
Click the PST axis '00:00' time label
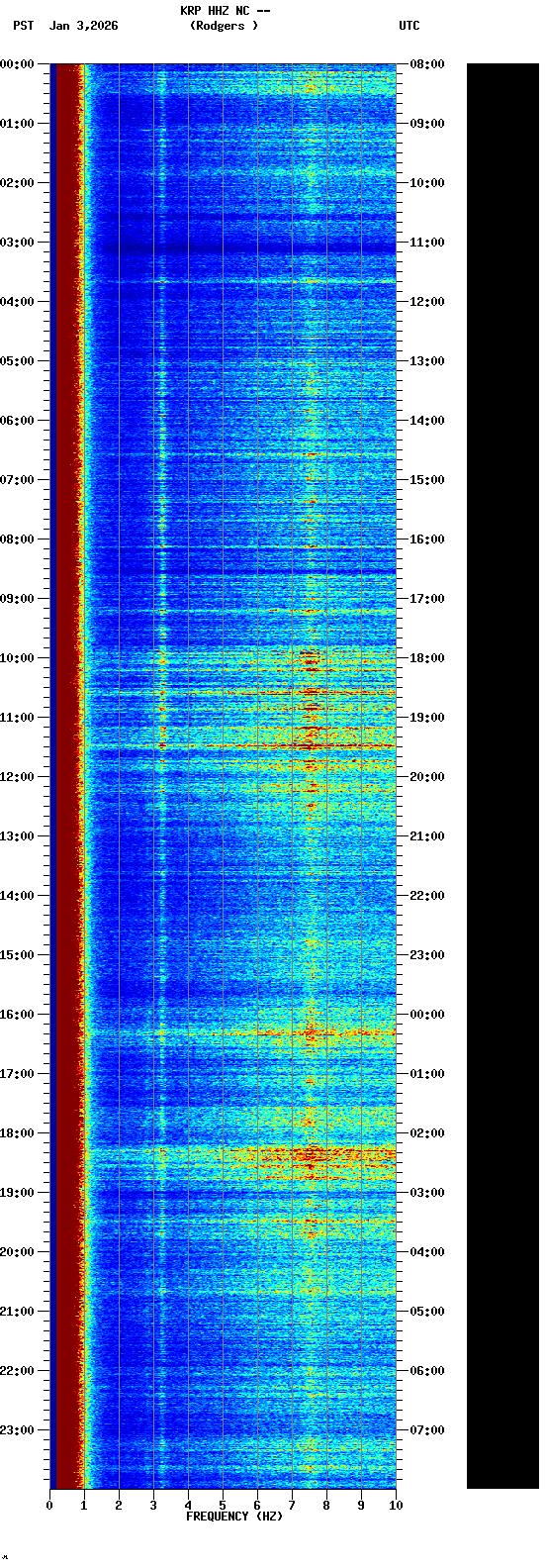pyautogui.click(x=18, y=64)
